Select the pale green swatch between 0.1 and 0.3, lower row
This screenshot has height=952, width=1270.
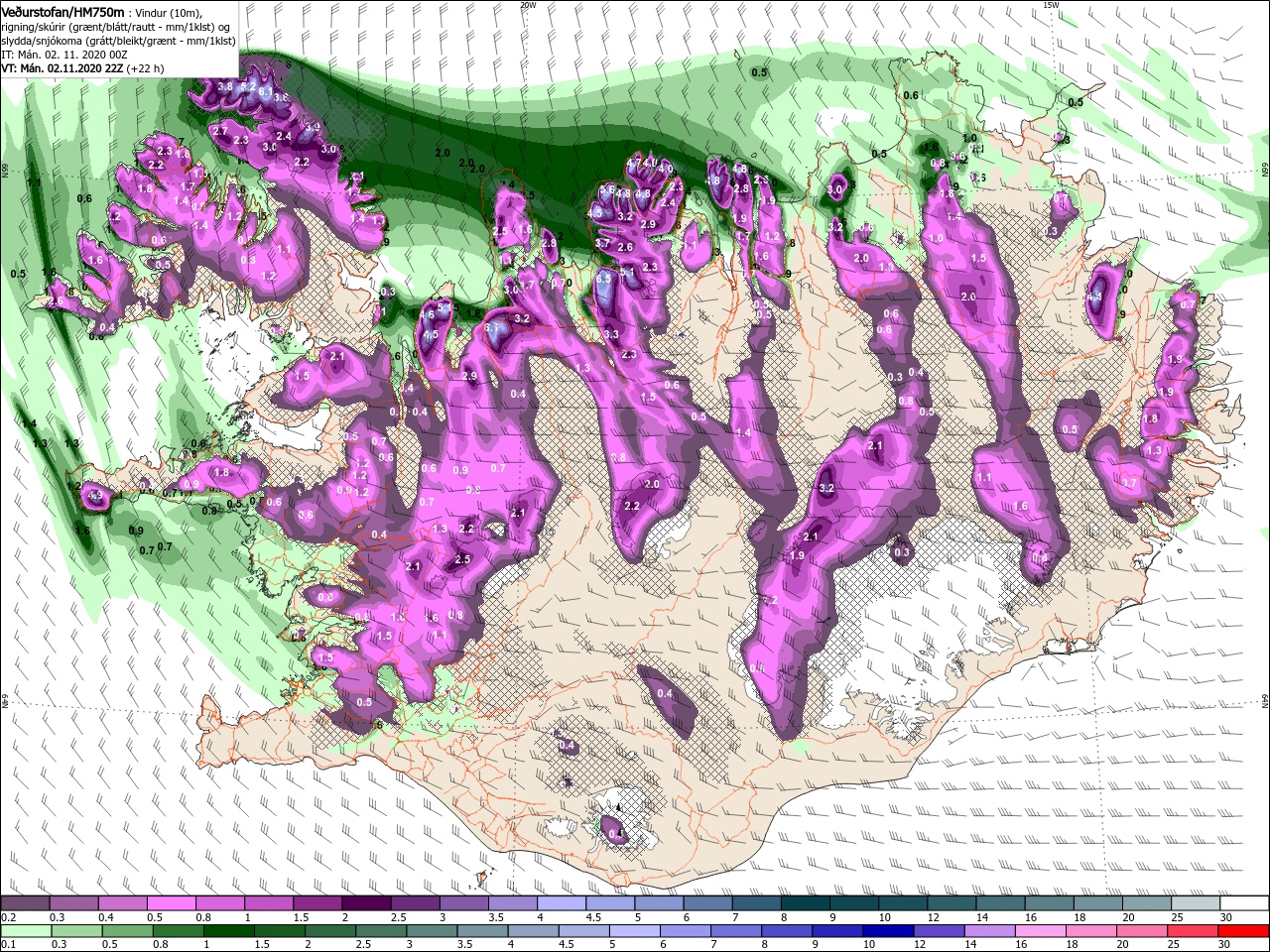pyautogui.click(x=27, y=931)
